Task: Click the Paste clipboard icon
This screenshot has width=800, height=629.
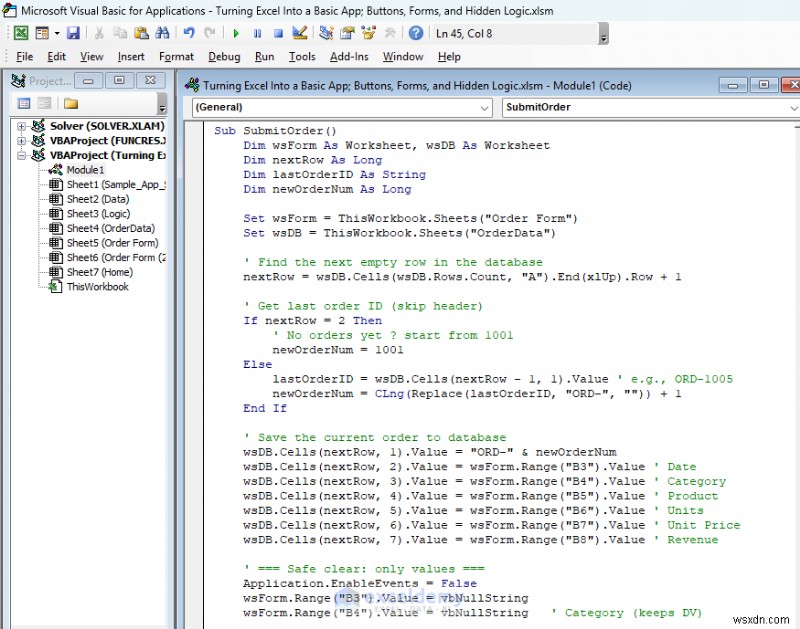Action: [x=141, y=33]
